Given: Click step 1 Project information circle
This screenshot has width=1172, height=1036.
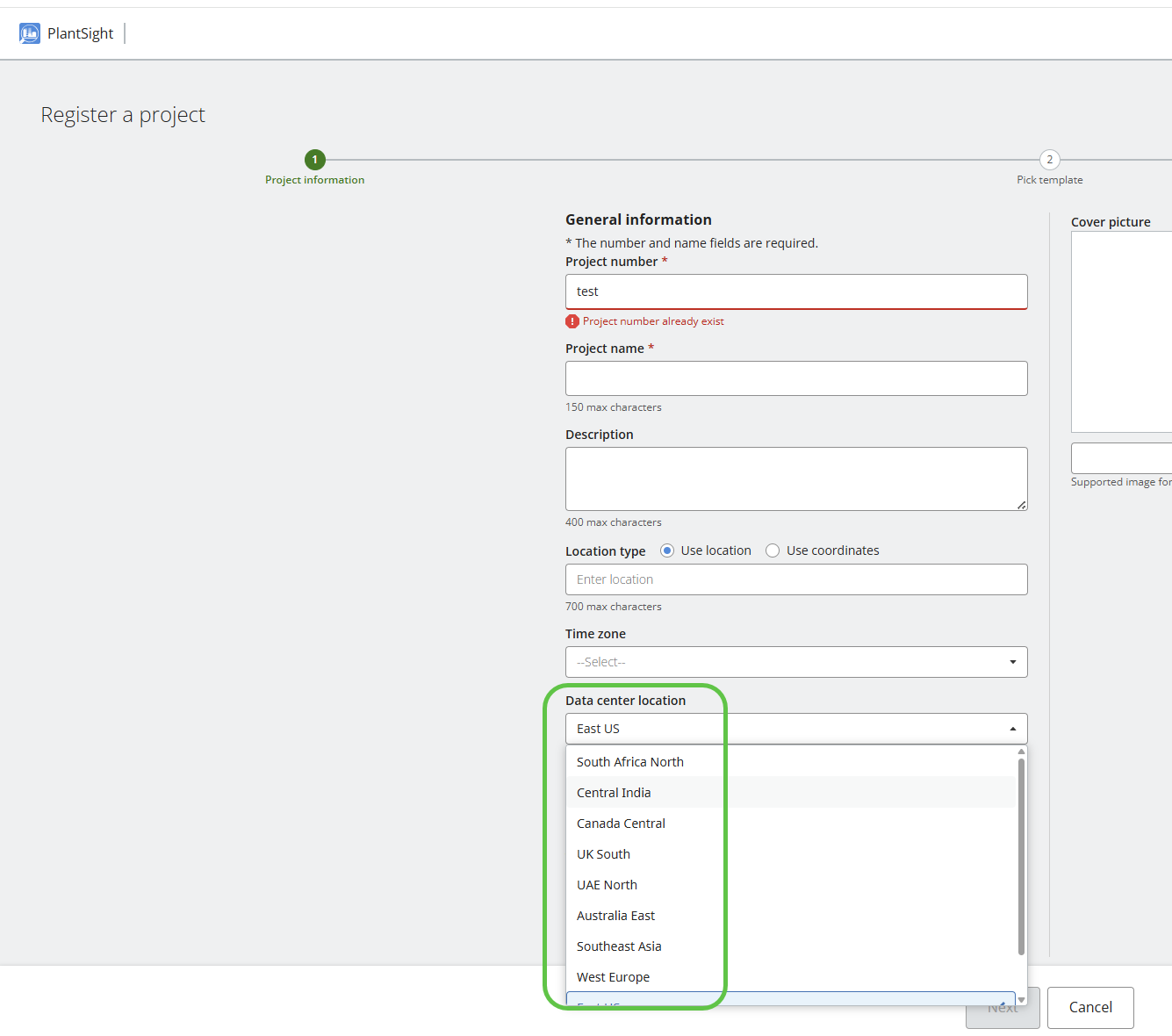Looking at the screenshot, I should point(315,160).
